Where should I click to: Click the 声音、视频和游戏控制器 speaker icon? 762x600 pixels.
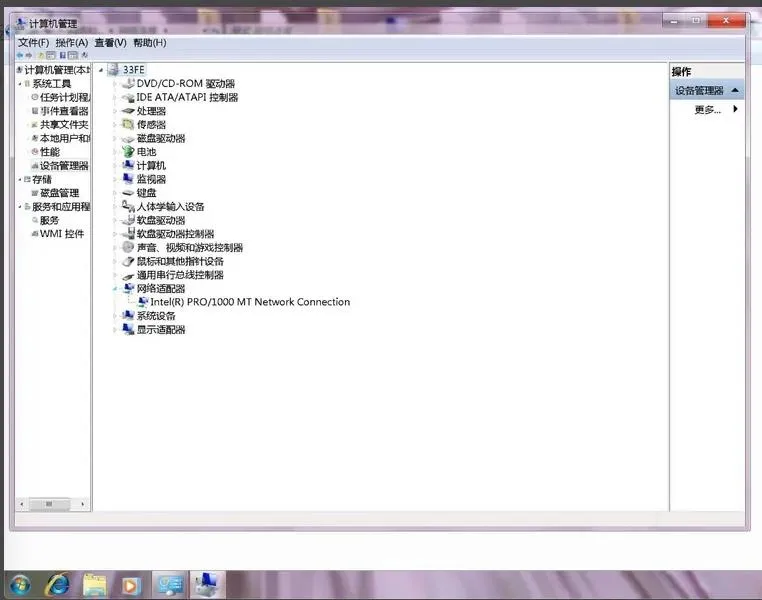click(128, 247)
